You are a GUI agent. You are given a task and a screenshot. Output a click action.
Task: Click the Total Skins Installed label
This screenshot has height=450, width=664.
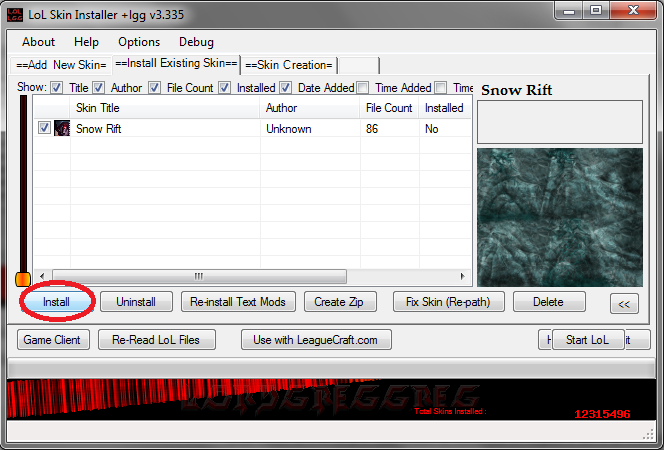[x=450, y=411]
